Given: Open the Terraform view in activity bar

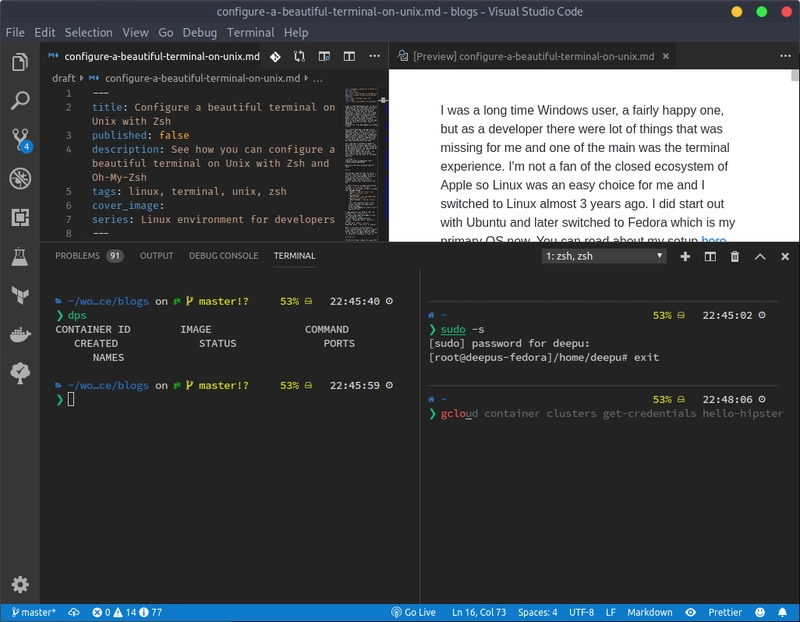Looking at the screenshot, I should pos(20,295).
